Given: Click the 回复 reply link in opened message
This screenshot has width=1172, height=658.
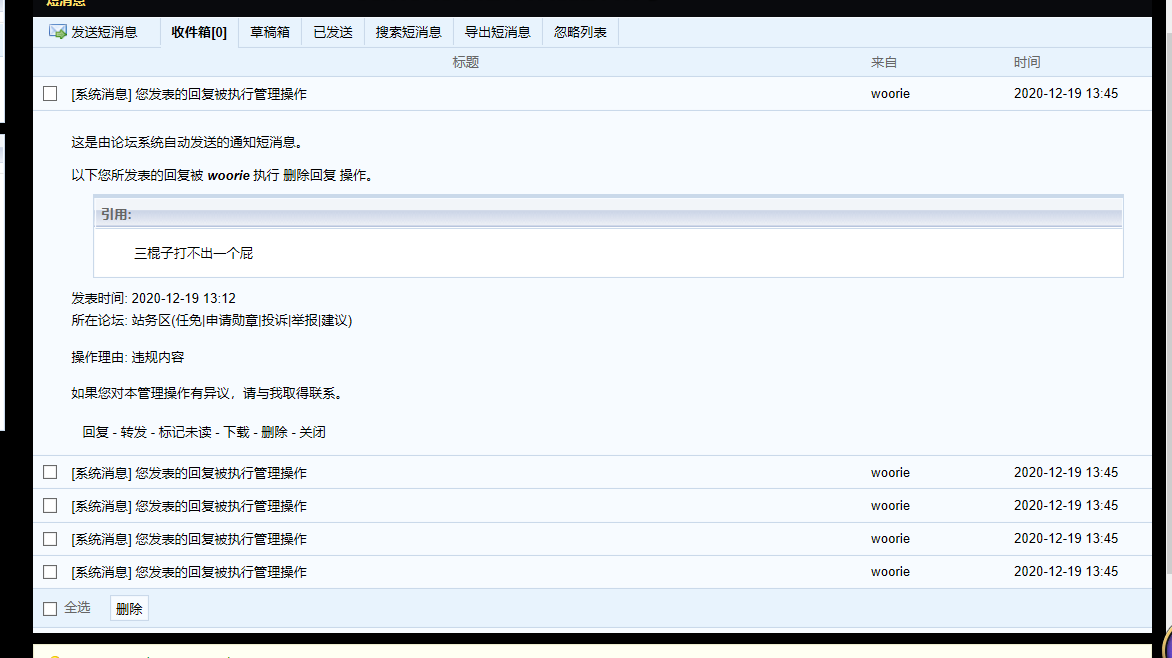Looking at the screenshot, I should point(95,432).
